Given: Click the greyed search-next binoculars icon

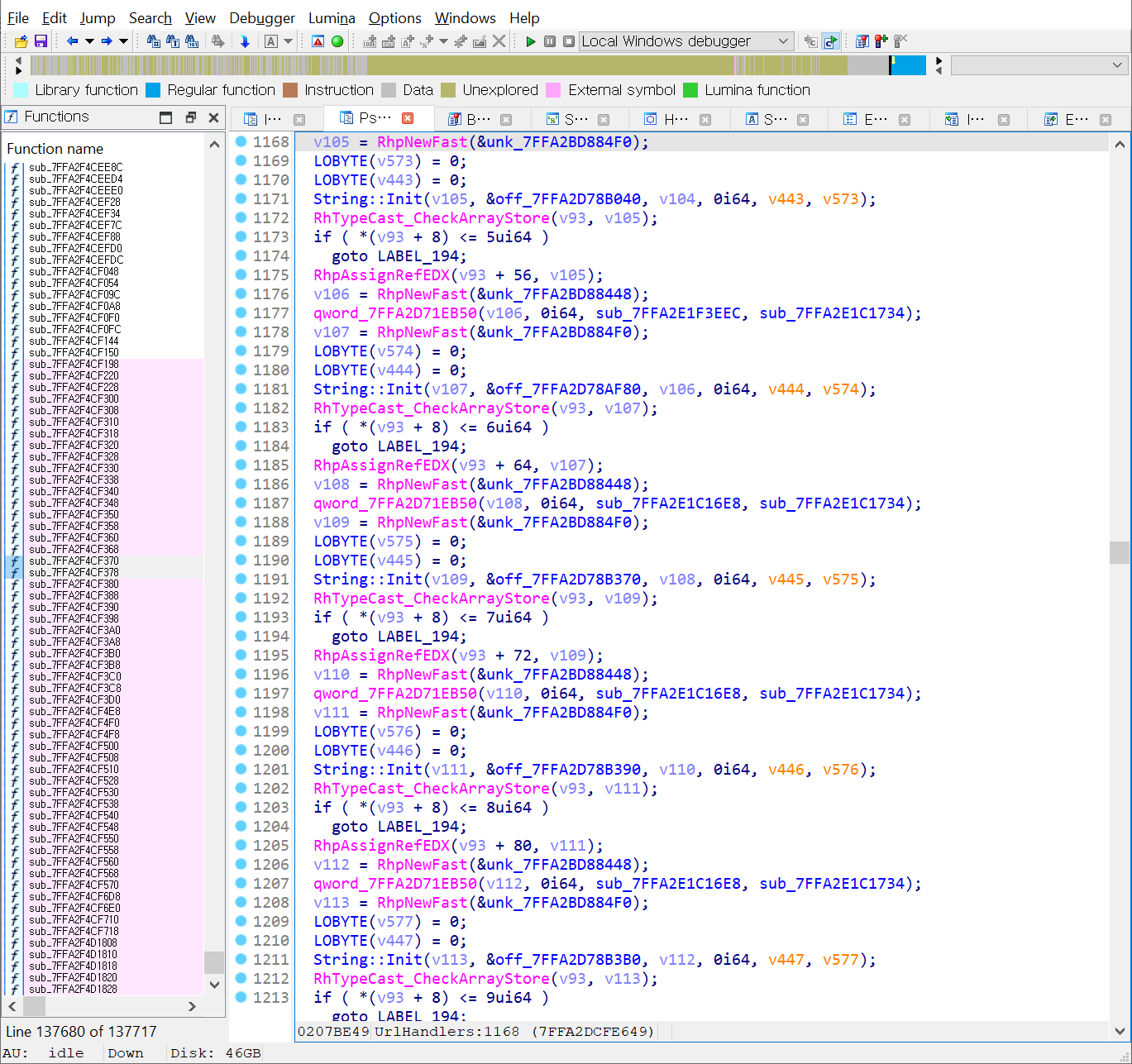Looking at the screenshot, I should 218,41.
